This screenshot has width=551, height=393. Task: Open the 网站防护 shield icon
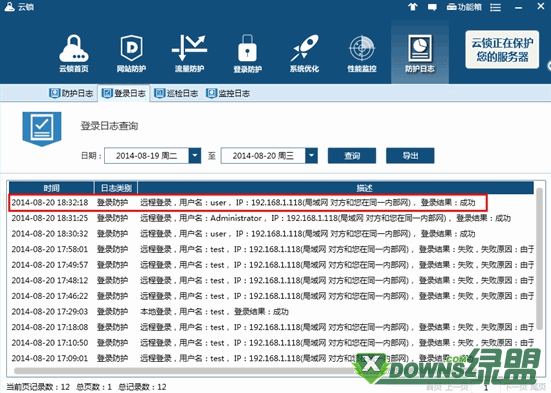(x=131, y=53)
